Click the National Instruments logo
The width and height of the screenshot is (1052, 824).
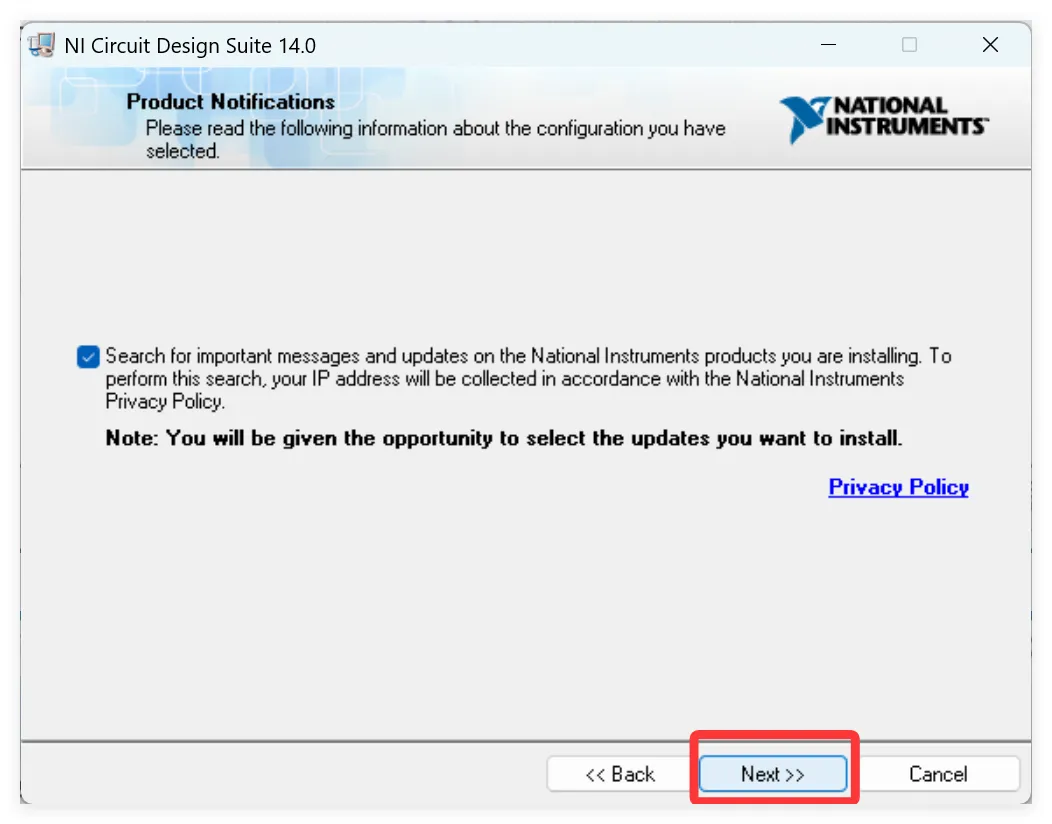click(x=884, y=119)
